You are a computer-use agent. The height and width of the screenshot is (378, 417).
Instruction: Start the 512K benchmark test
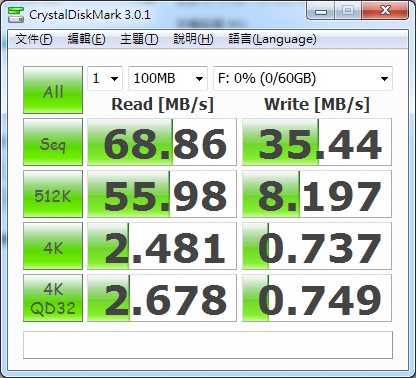[x=53, y=194]
